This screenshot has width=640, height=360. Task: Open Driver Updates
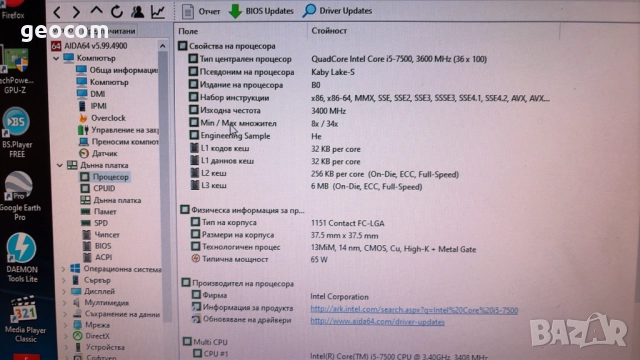pyautogui.click(x=337, y=11)
